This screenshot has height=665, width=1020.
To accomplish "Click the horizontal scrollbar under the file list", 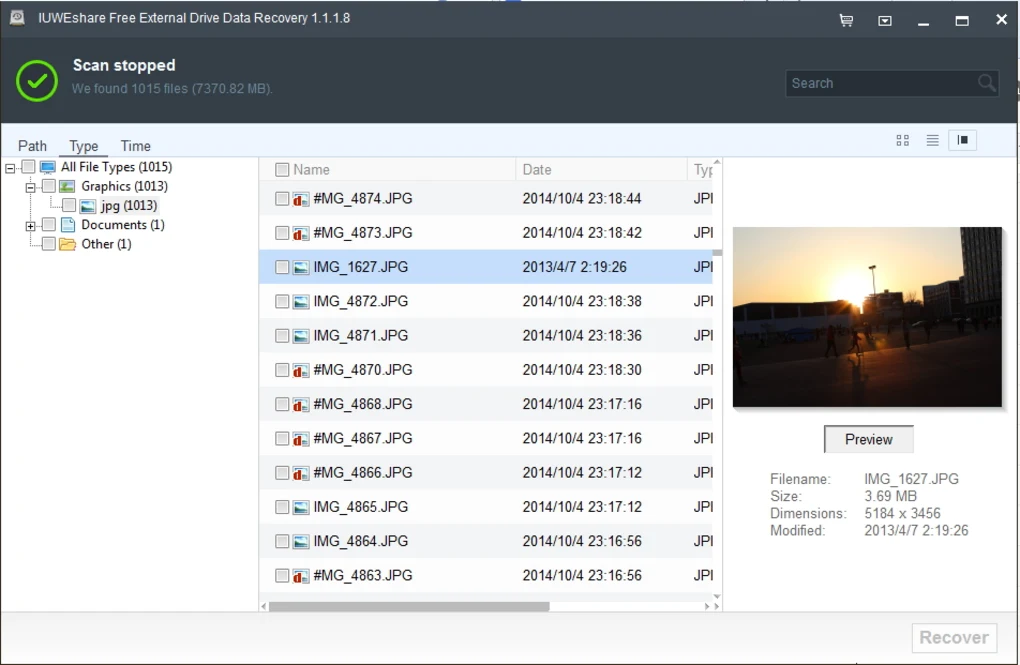I will (x=410, y=606).
